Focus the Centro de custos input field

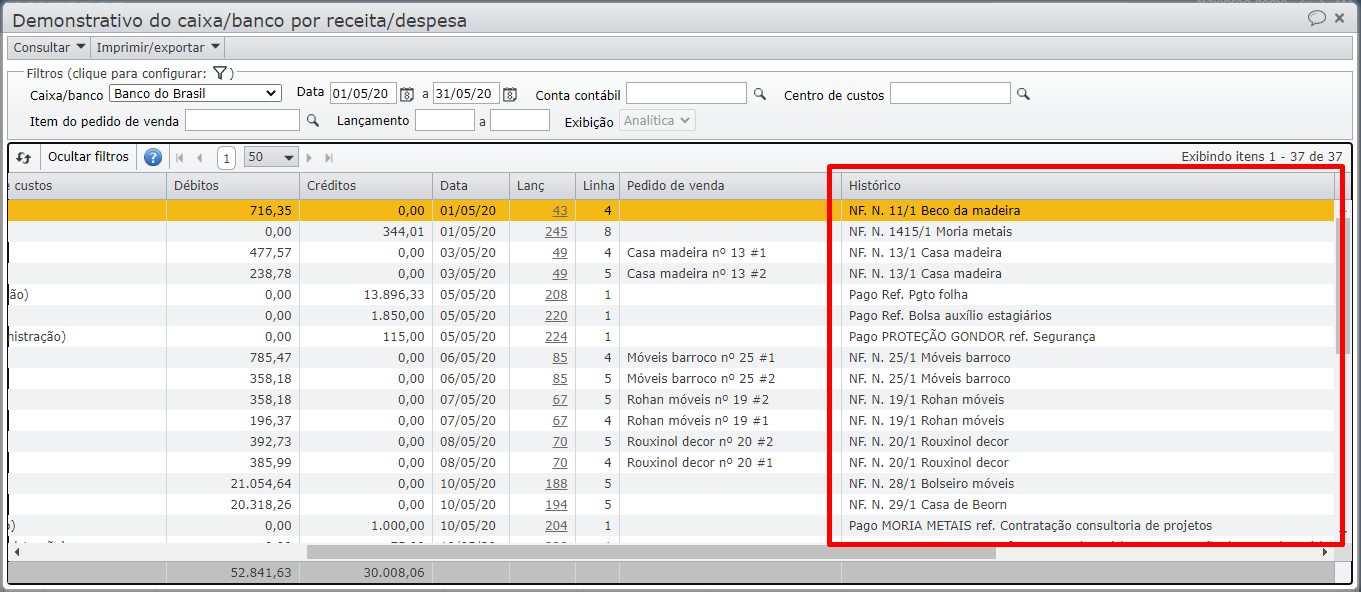coord(950,93)
